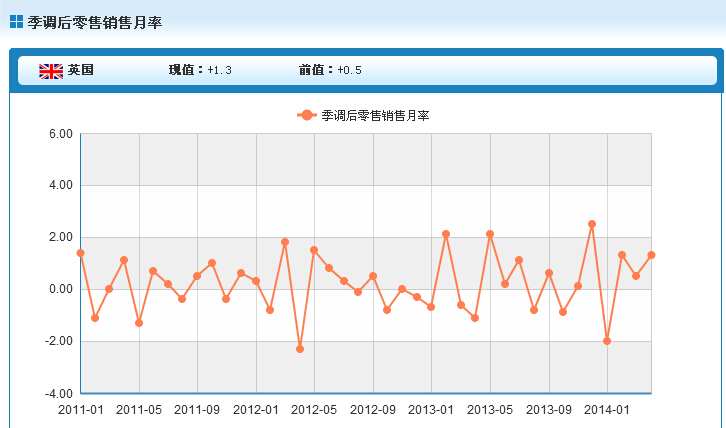Click the blue grid icon beside the page title
Screen dimensions: 726x428
(16, 21)
